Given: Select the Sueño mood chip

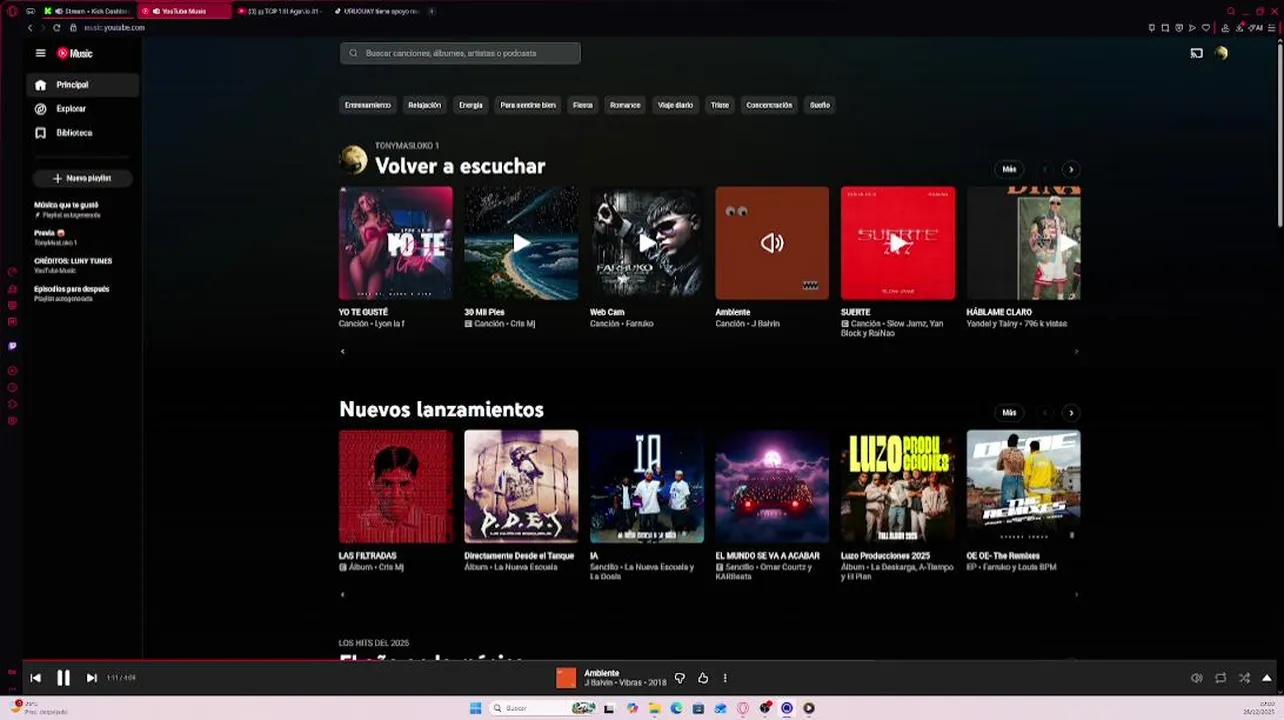Looking at the screenshot, I should 820,105.
